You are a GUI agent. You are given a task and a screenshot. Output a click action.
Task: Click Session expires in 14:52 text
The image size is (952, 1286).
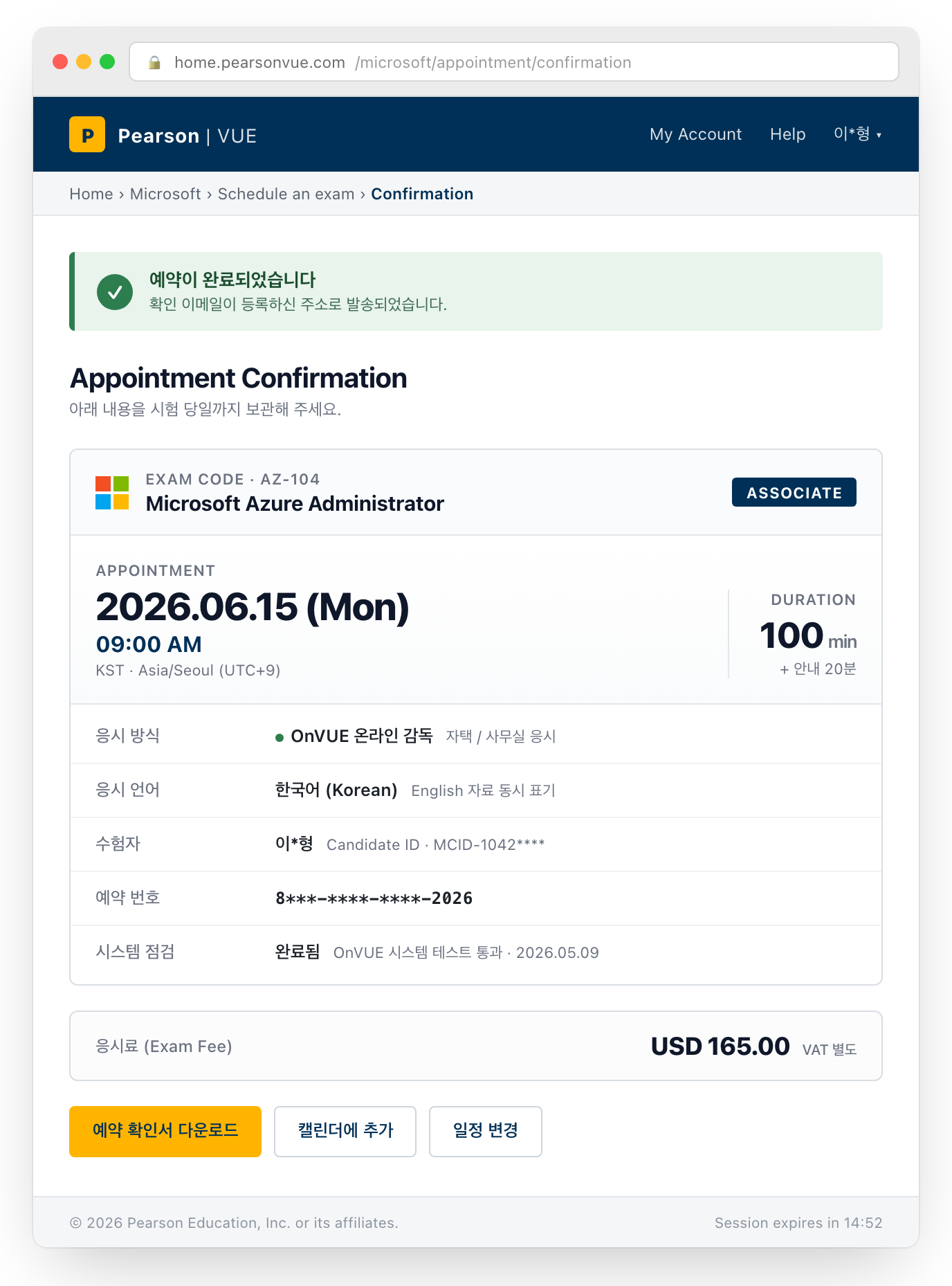pyautogui.click(x=798, y=1223)
